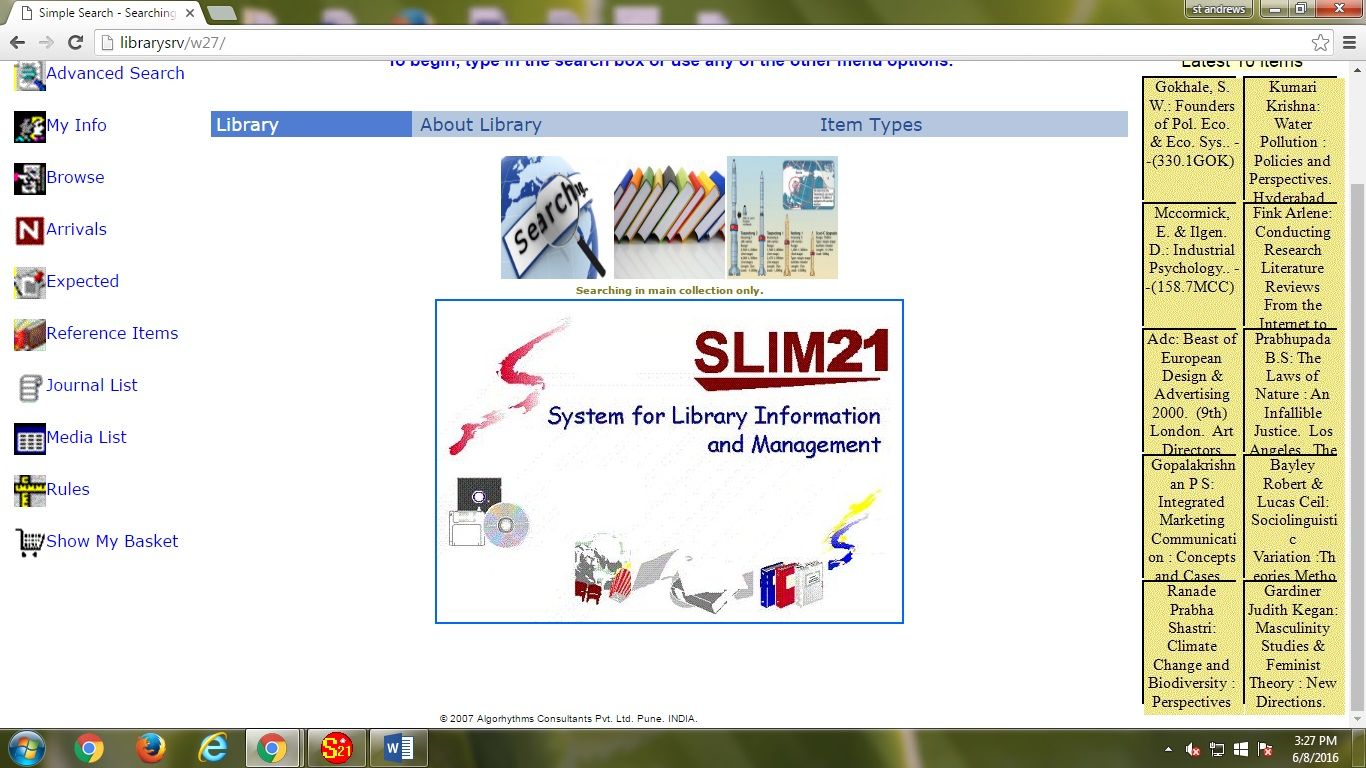
Task: Open Firefox from the taskbar
Action: point(151,748)
